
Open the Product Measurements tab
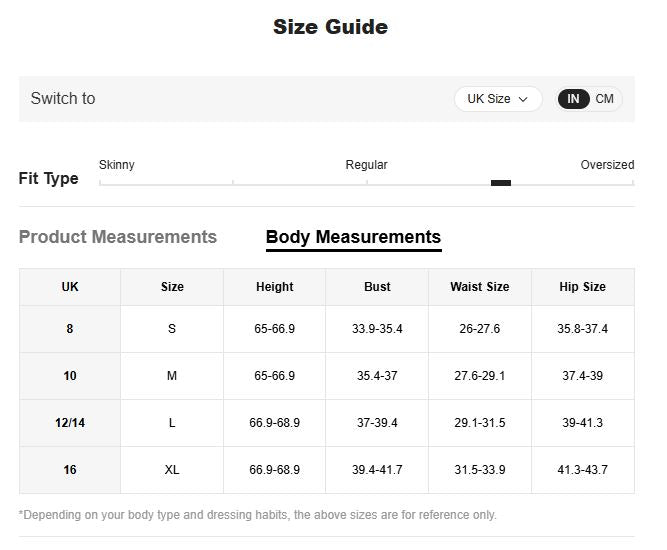[x=118, y=237]
